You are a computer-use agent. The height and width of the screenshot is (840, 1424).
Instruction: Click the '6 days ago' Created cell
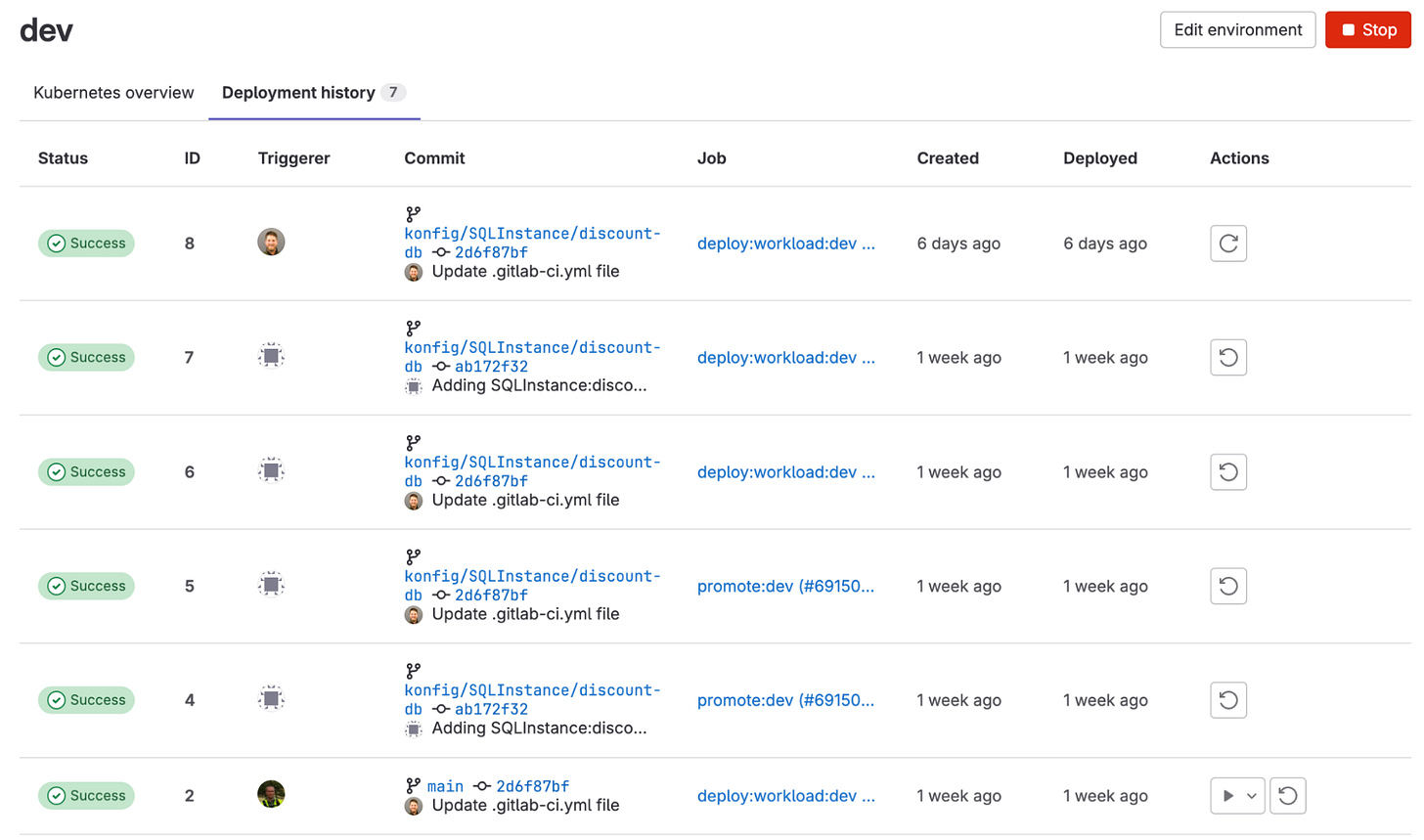coord(958,243)
